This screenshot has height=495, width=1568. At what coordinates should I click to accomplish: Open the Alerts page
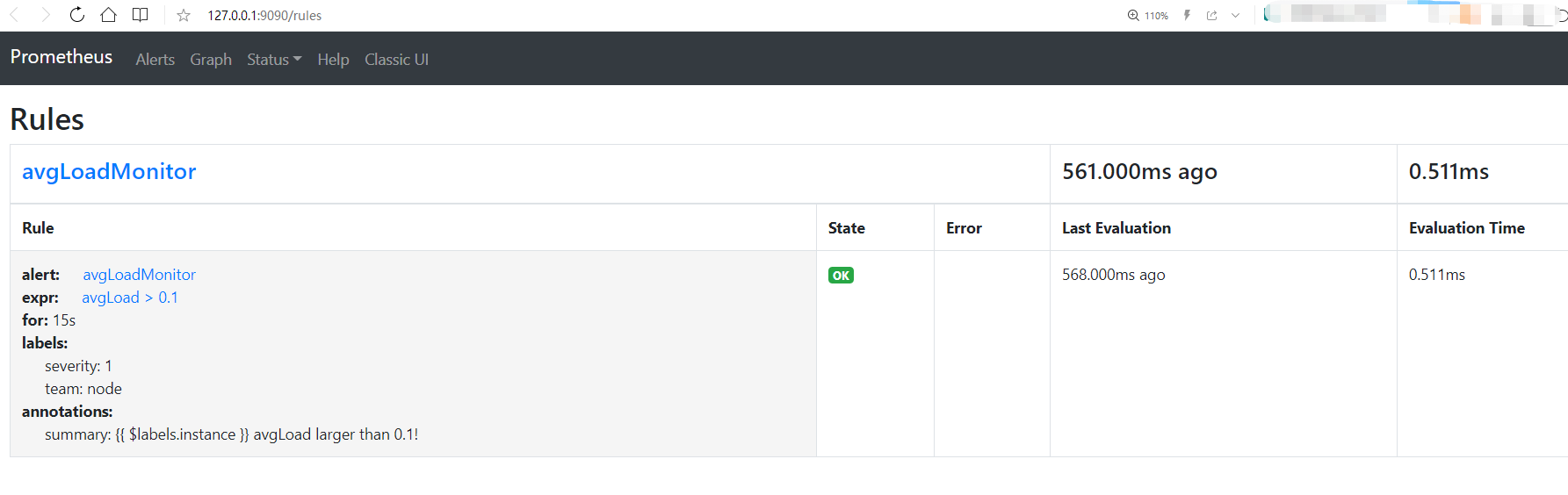click(x=155, y=60)
